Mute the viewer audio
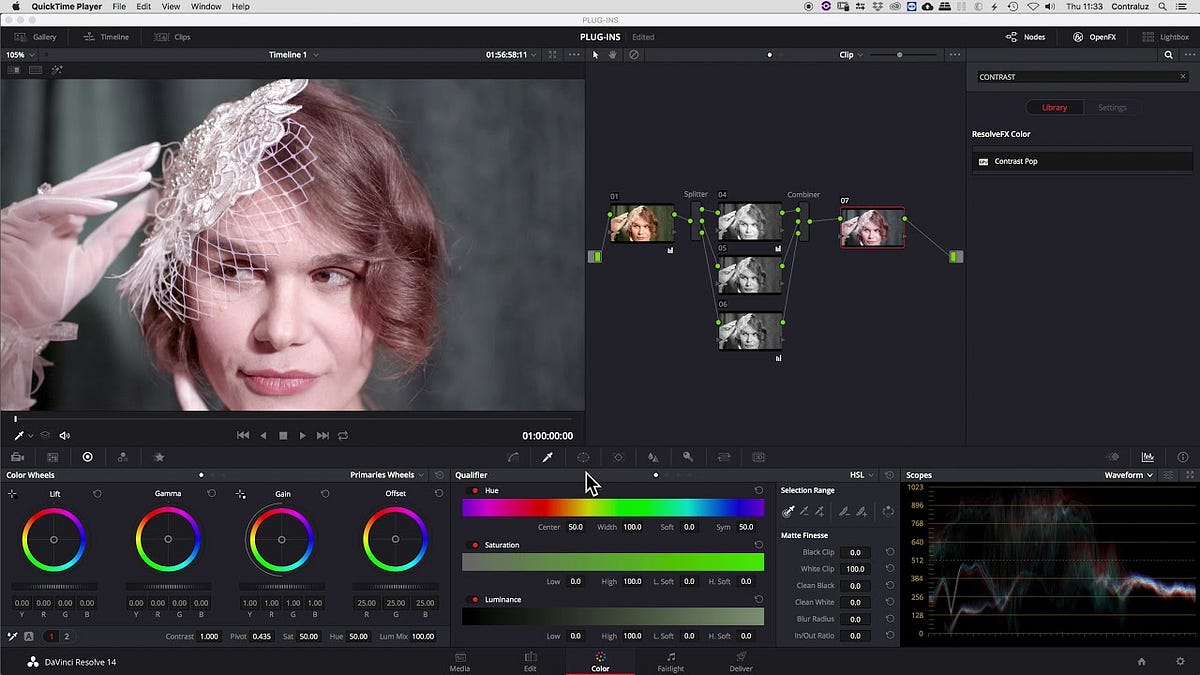This screenshot has width=1200, height=675. 64,435
